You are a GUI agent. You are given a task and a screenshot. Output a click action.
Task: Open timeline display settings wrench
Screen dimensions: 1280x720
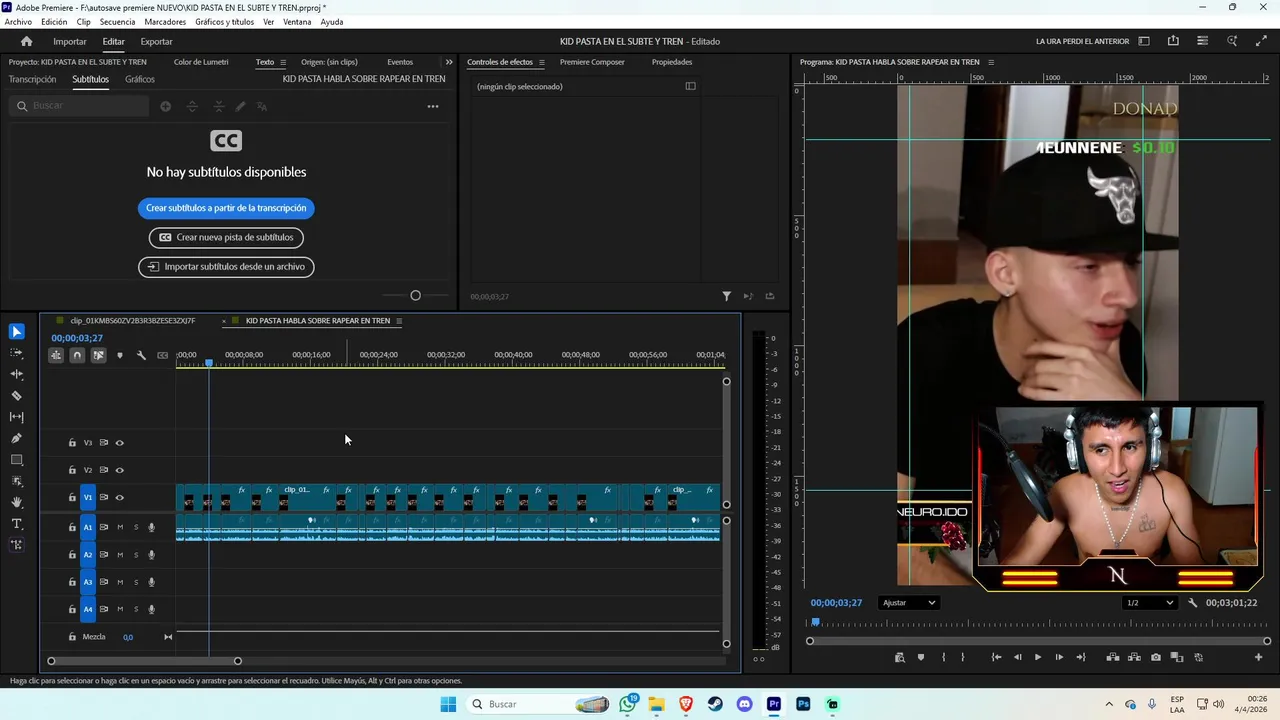tap(141, 355)
